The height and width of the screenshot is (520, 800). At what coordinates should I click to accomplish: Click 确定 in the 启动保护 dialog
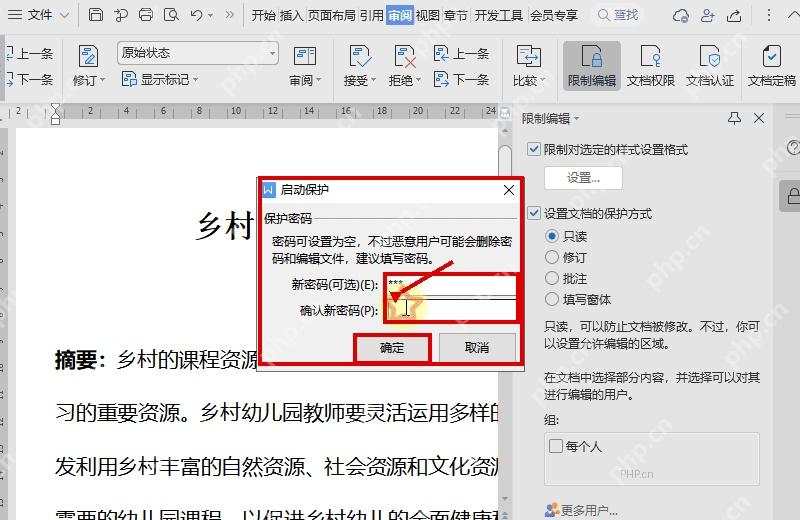click(392, 348)
